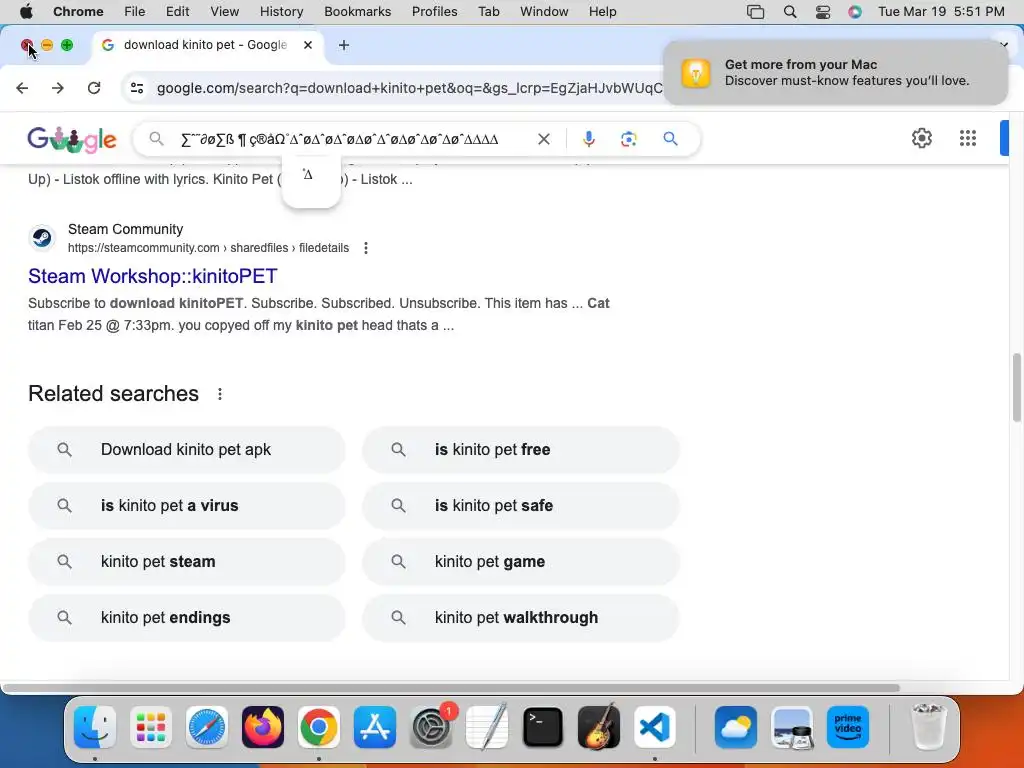This screenshot has height=768, width=1024.
Task: Search is kinito pet safe
Action: [520, 505]
